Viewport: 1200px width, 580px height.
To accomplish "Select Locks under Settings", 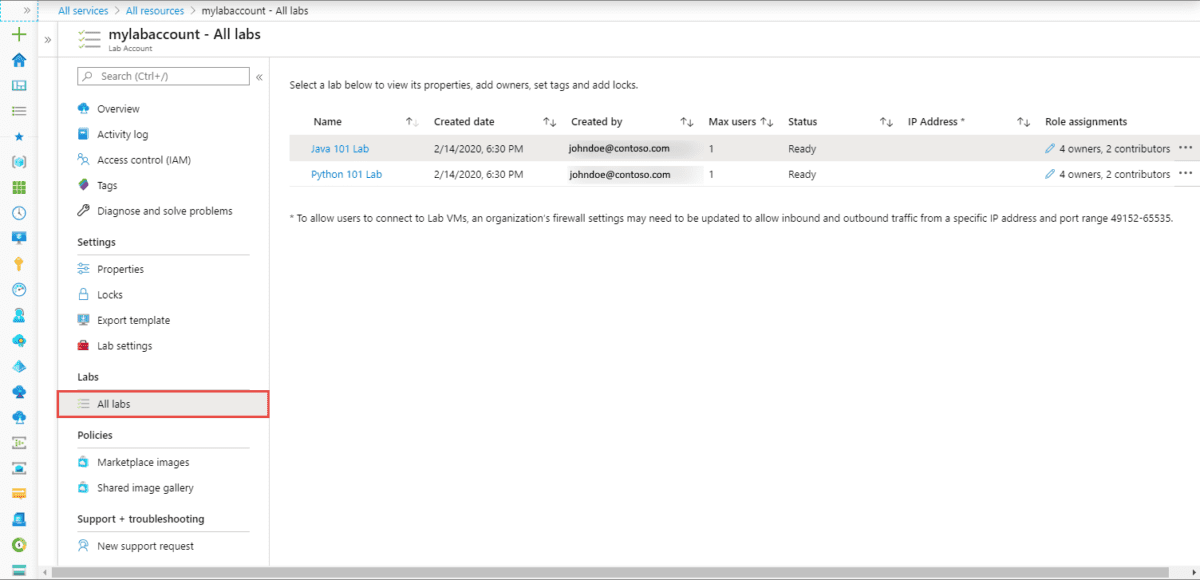I will (107, 294).
